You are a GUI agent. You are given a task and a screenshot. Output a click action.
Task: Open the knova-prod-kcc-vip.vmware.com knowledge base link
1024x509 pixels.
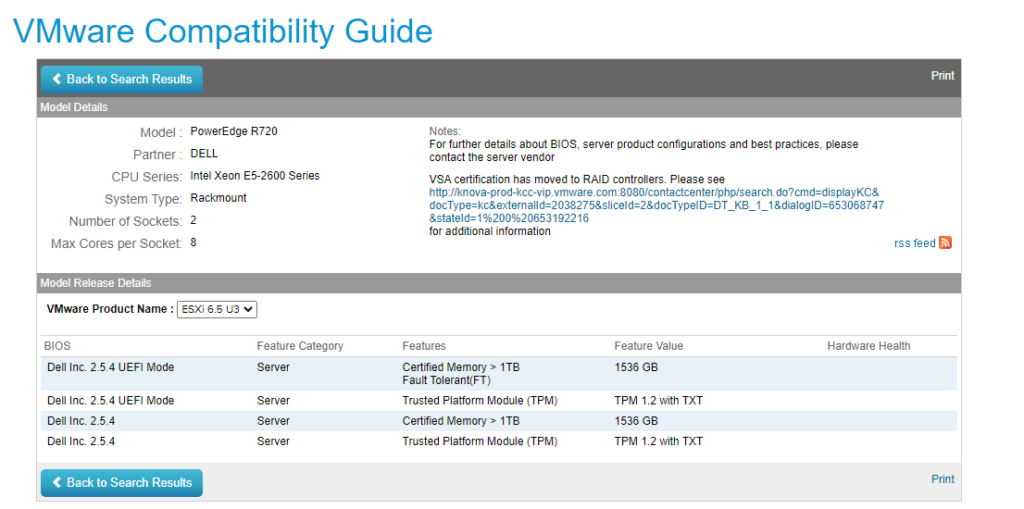(656, 205)
